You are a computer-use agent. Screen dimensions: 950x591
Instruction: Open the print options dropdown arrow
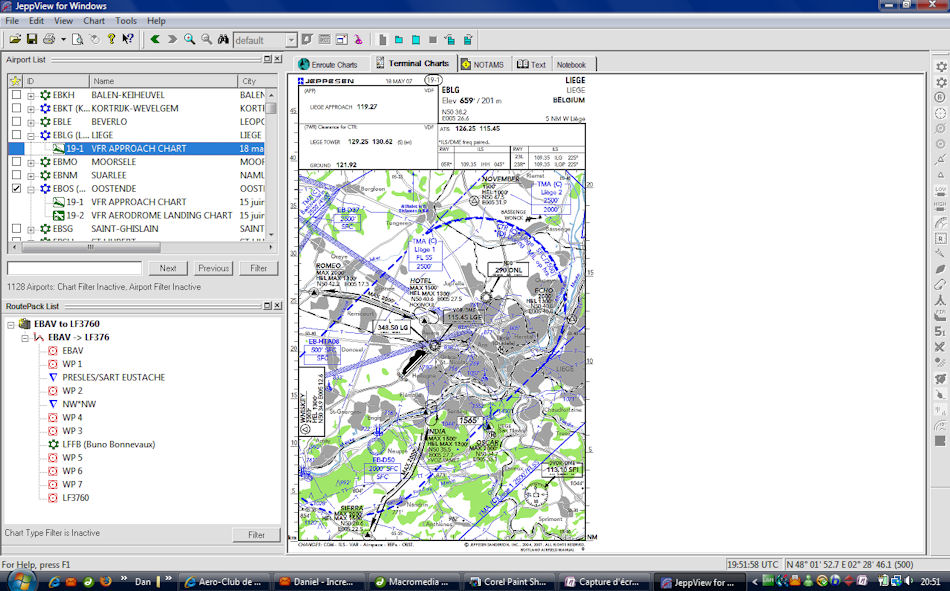pyautogui.click(x=63, y=40)
